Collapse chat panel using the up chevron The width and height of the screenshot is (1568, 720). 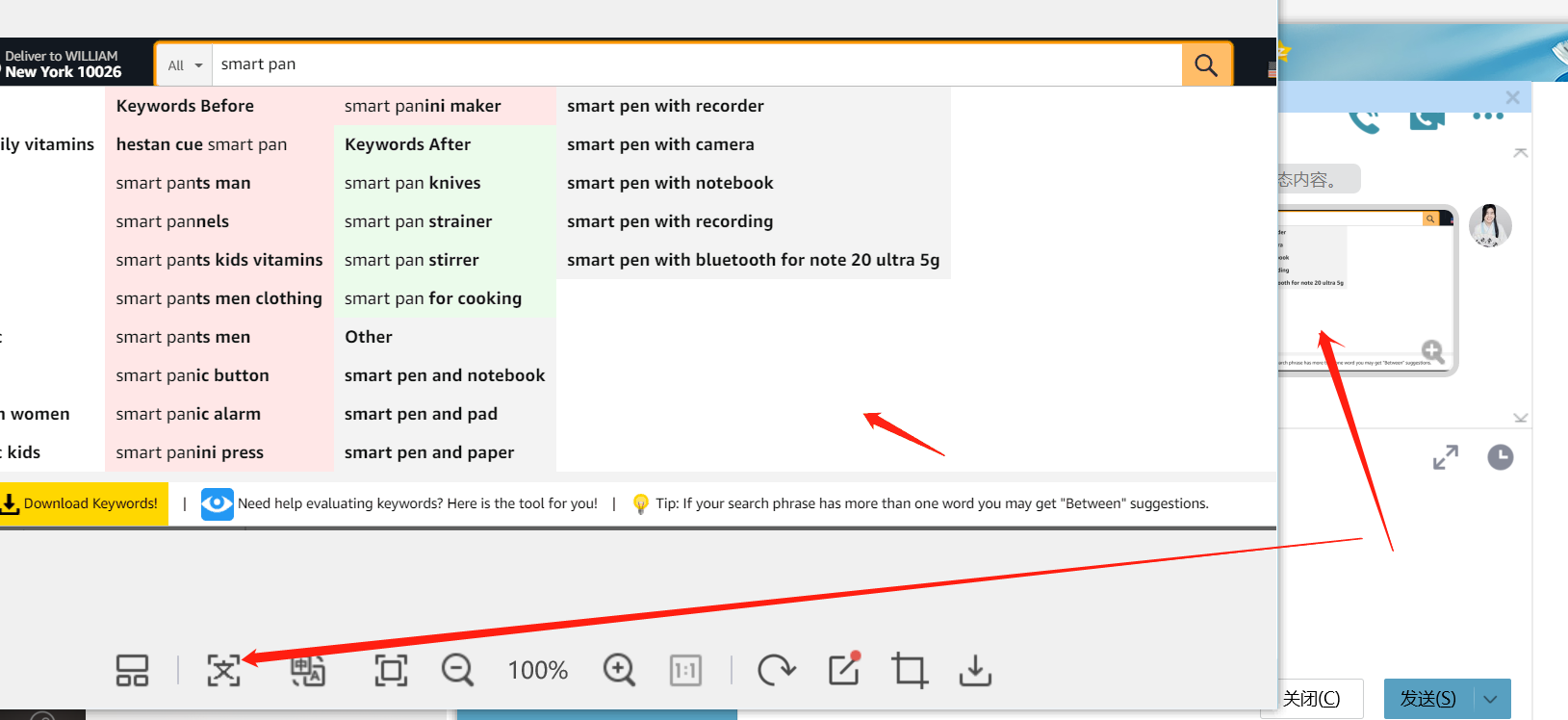[x=1521, y=153]
